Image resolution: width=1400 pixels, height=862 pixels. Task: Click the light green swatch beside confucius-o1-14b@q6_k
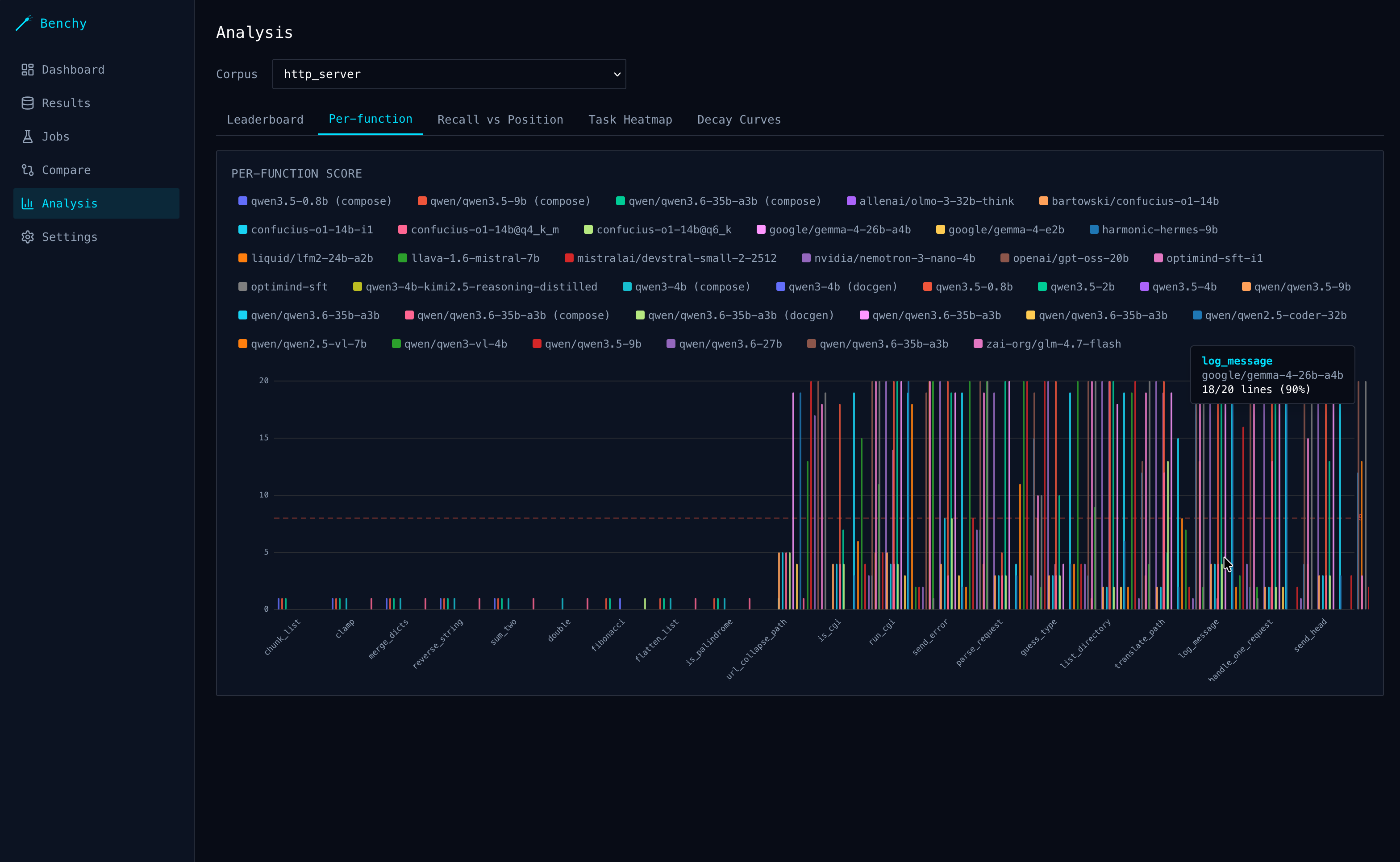(588, 230)
